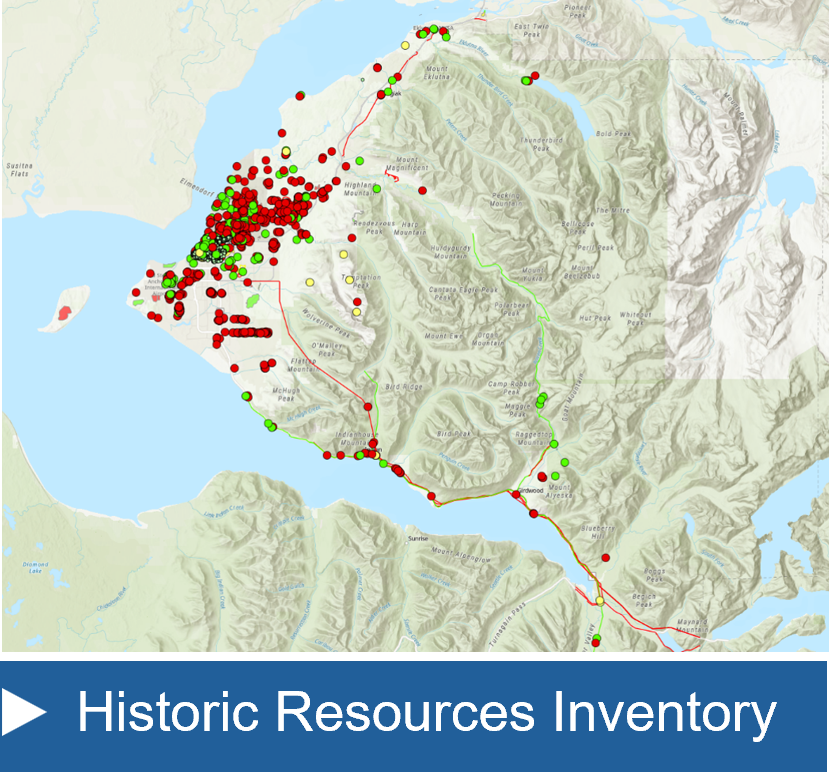Image resolution: width=829 pixels, height=777 pixels.
Task: Click the white arrow on the blue banner
Action: pyautogui.click(x=37, y=712)
